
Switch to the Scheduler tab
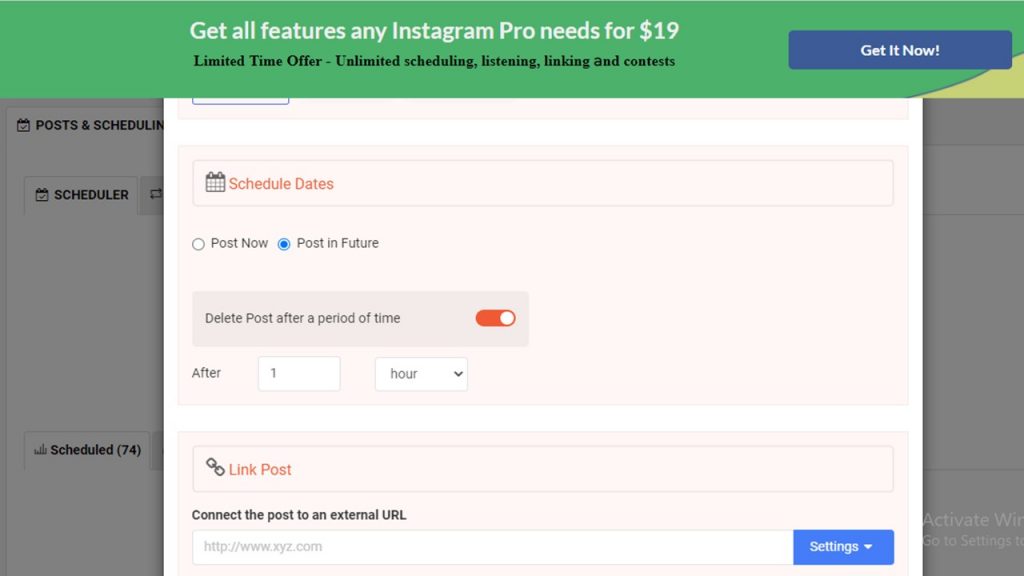coord(81,195)
